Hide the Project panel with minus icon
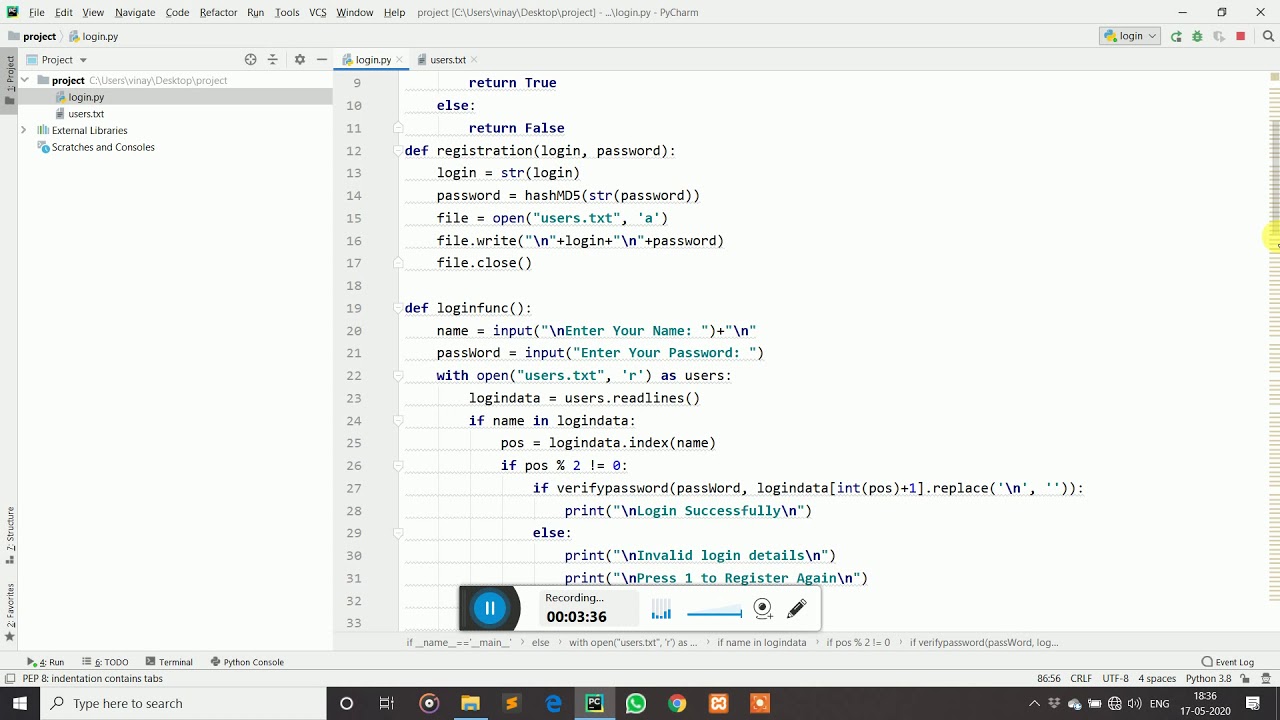 (321, 59)
